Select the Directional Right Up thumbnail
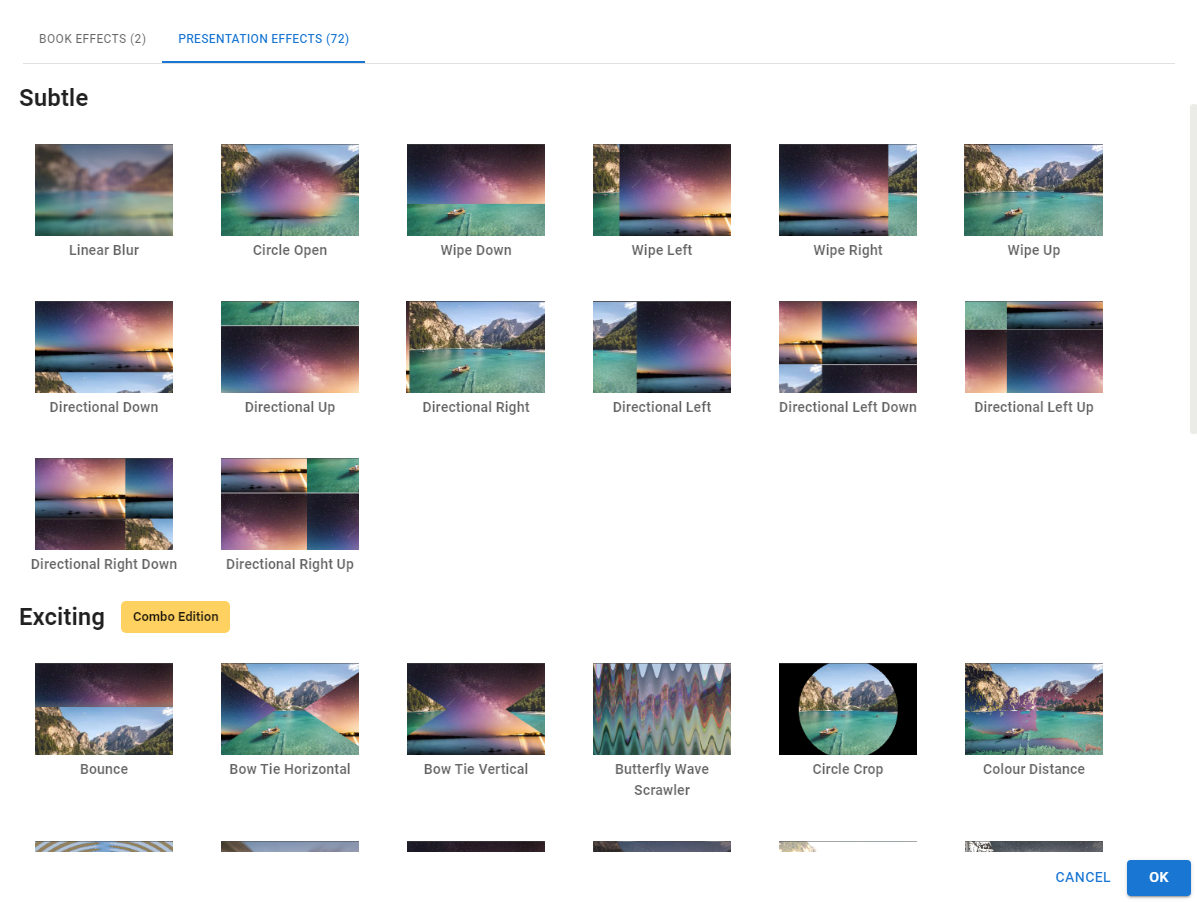This screenshot has height=903, width=1197. pyautogui.click(x=290, y=504)
